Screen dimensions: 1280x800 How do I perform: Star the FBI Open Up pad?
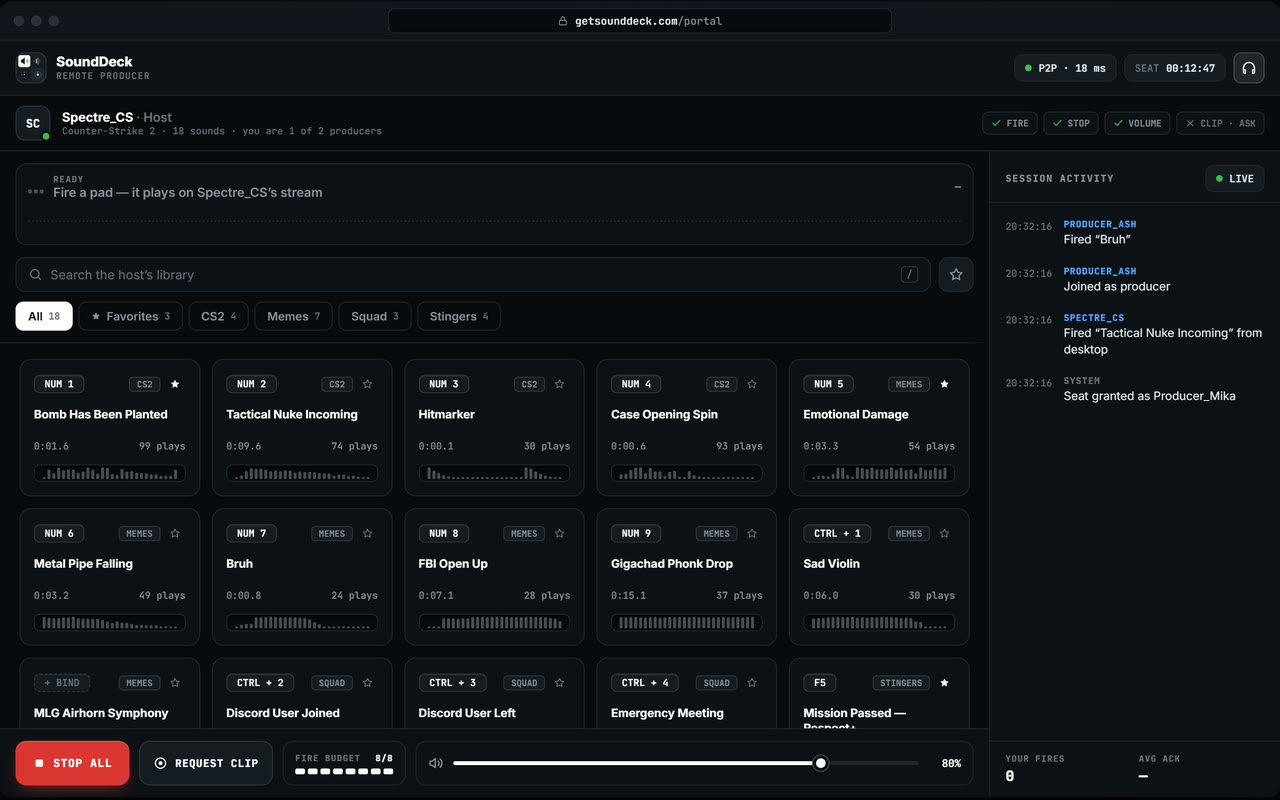pos(559,534)
